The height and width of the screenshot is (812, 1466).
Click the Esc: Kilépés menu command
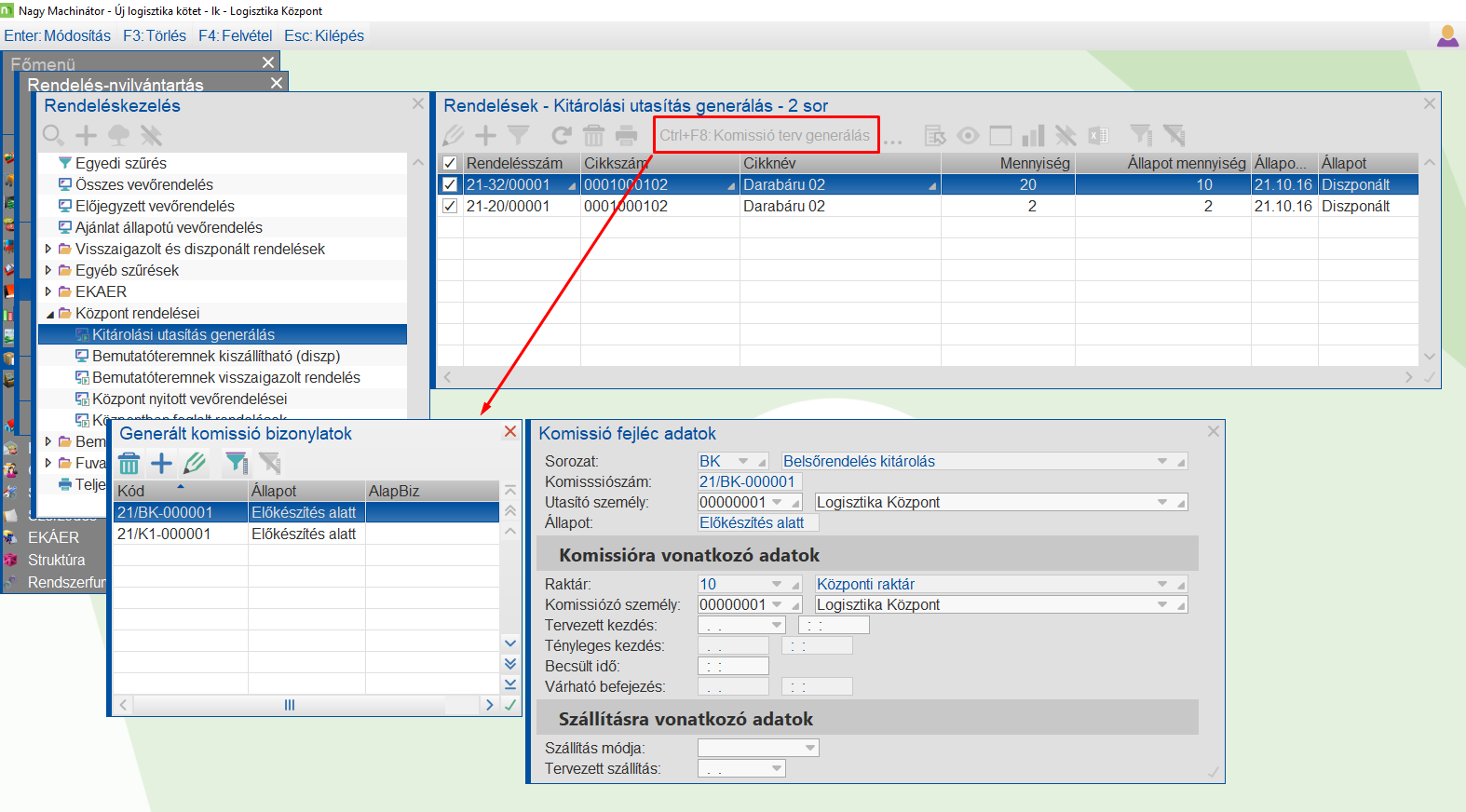324,35
